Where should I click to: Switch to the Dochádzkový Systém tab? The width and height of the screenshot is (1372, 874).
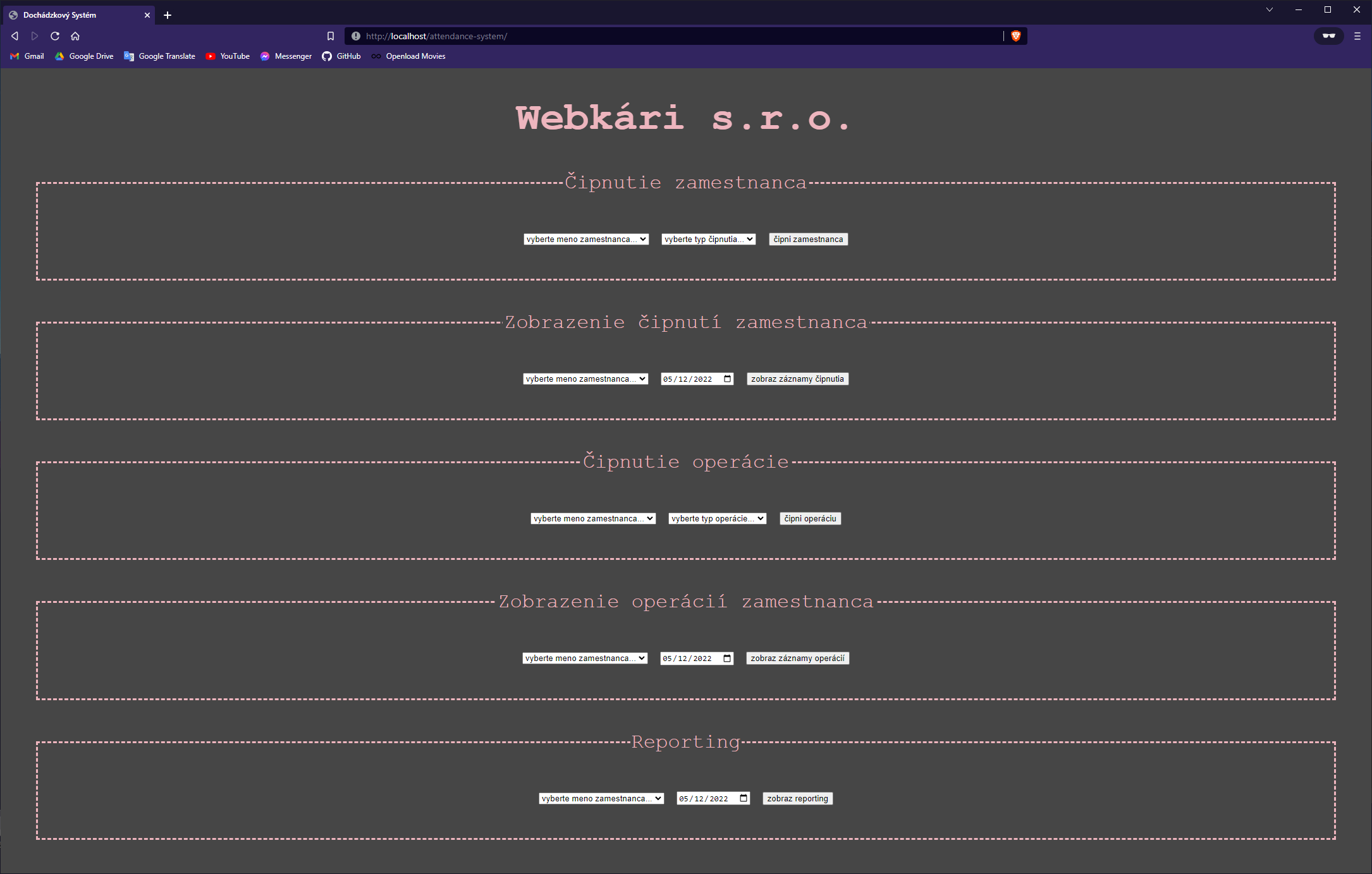(76, 15)
